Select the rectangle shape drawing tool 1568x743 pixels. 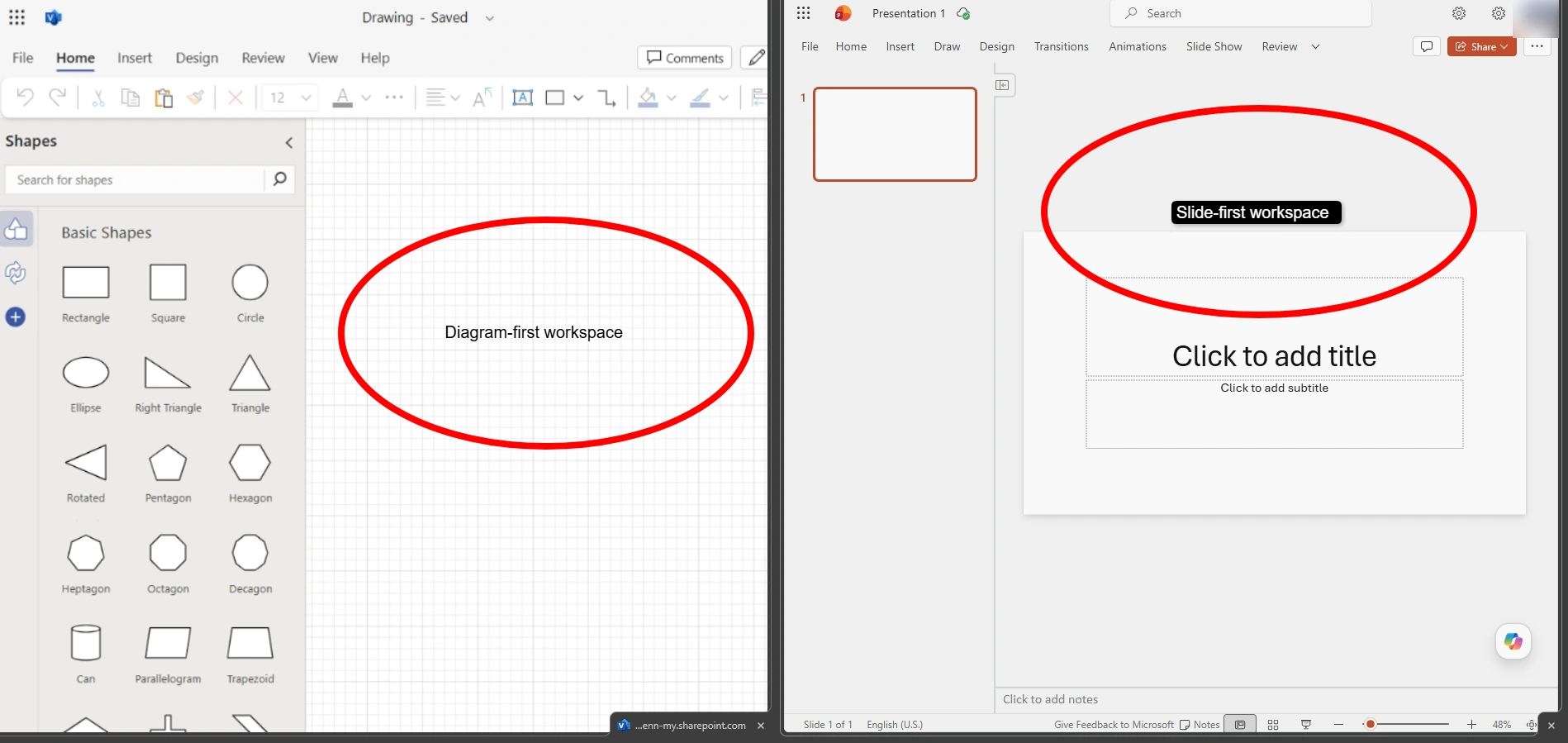555,98
